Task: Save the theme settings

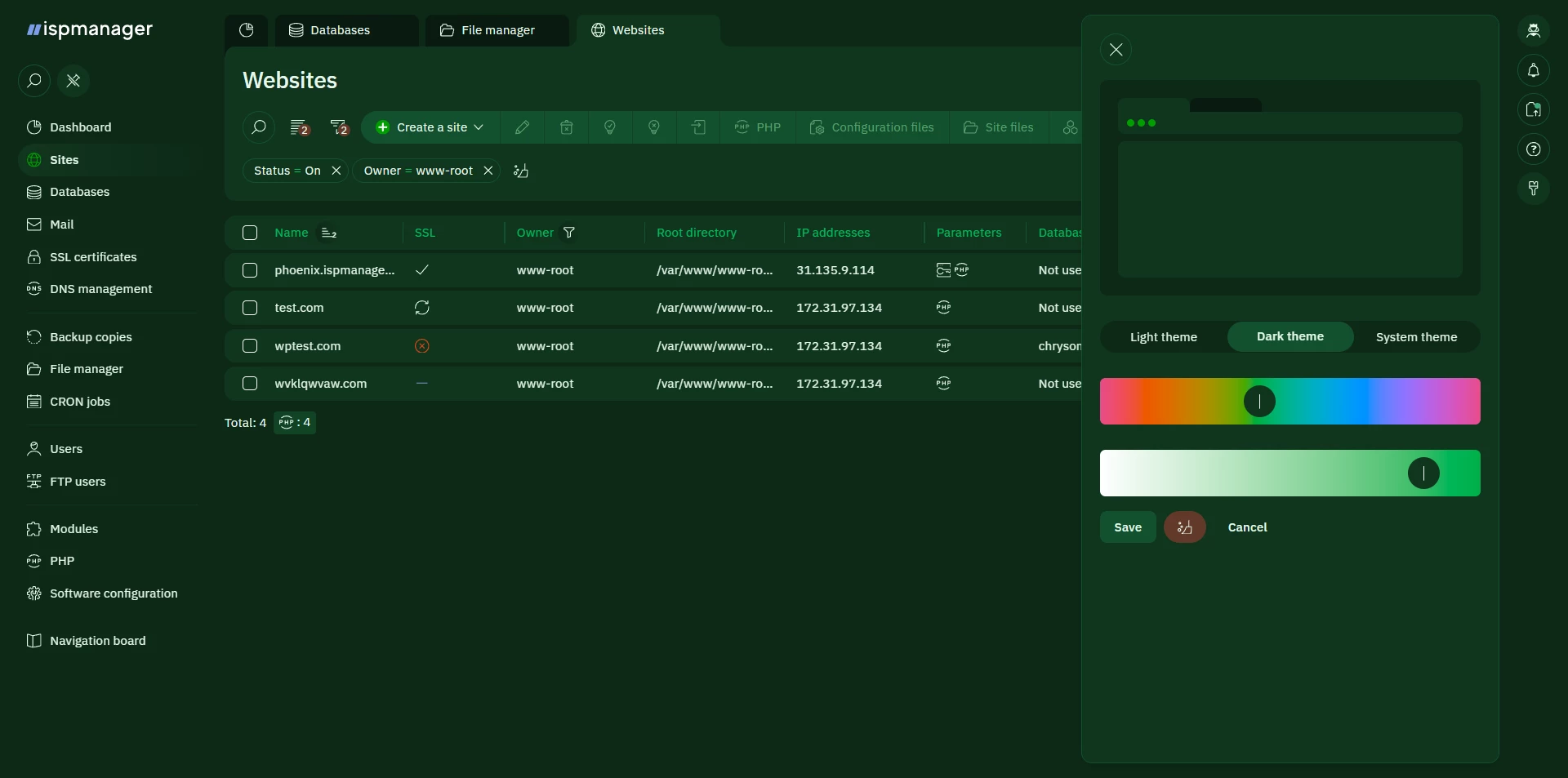Action: [1127, 527]
